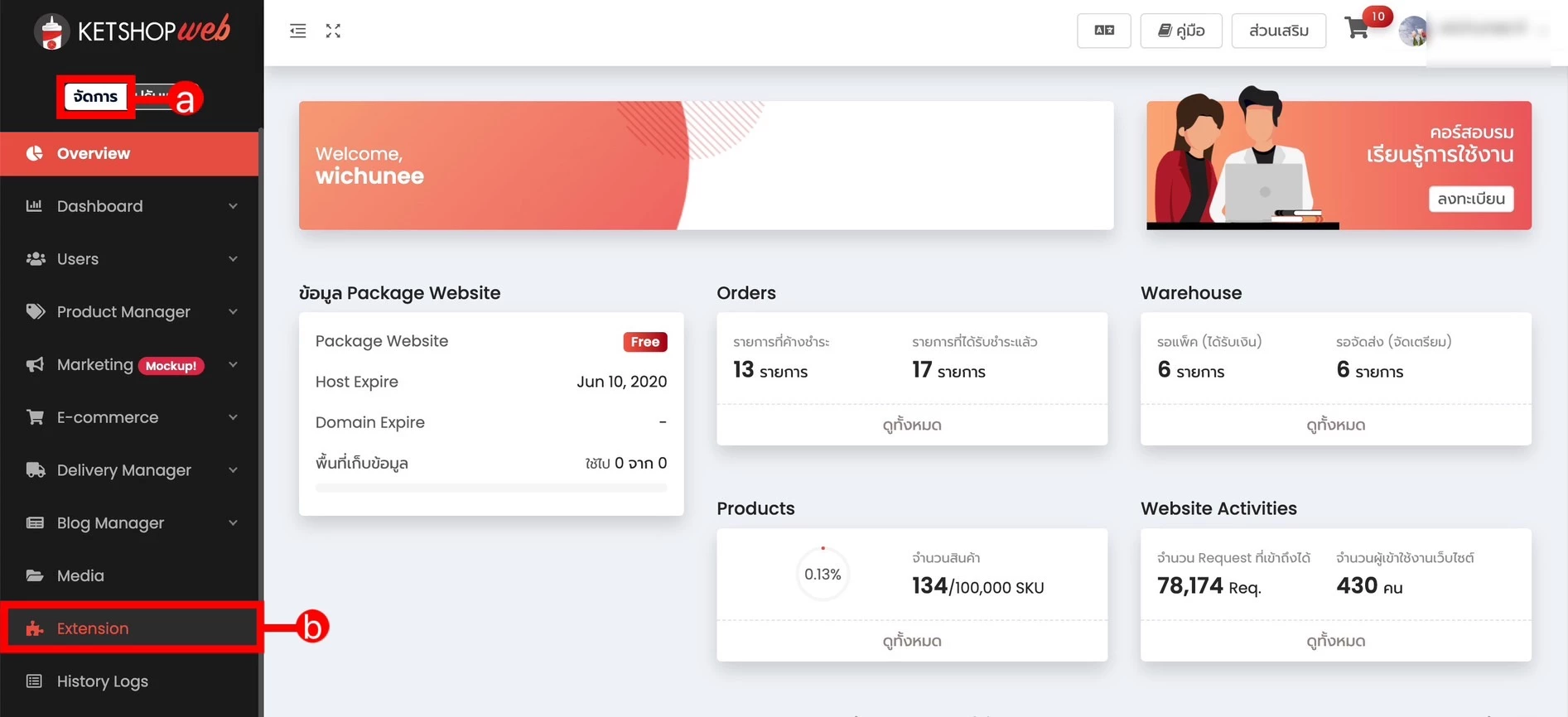
Task: Click the Marketing megaphone icon
Action: coord(35,364)
